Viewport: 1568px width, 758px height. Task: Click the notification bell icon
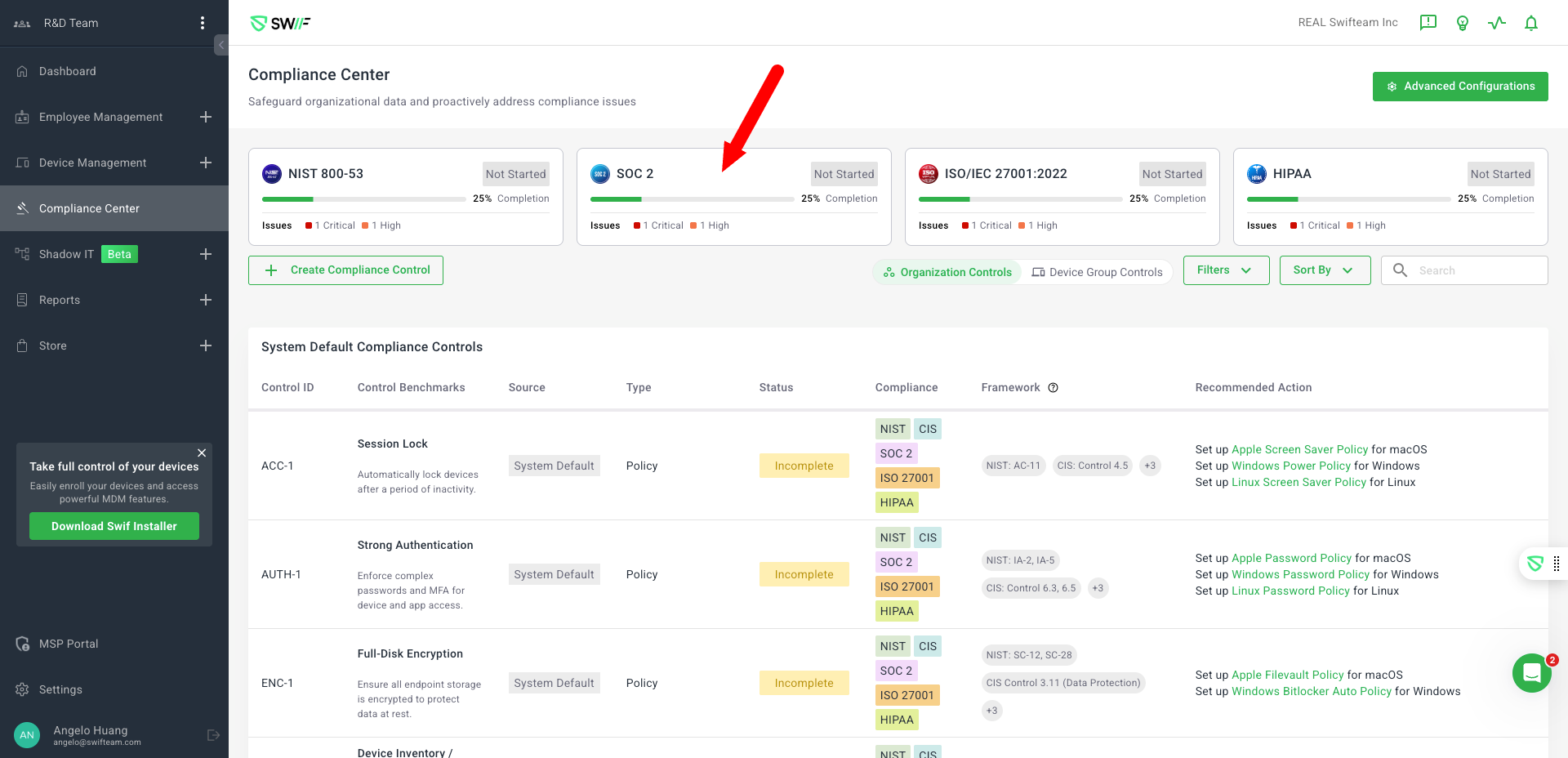(1531, 23)
